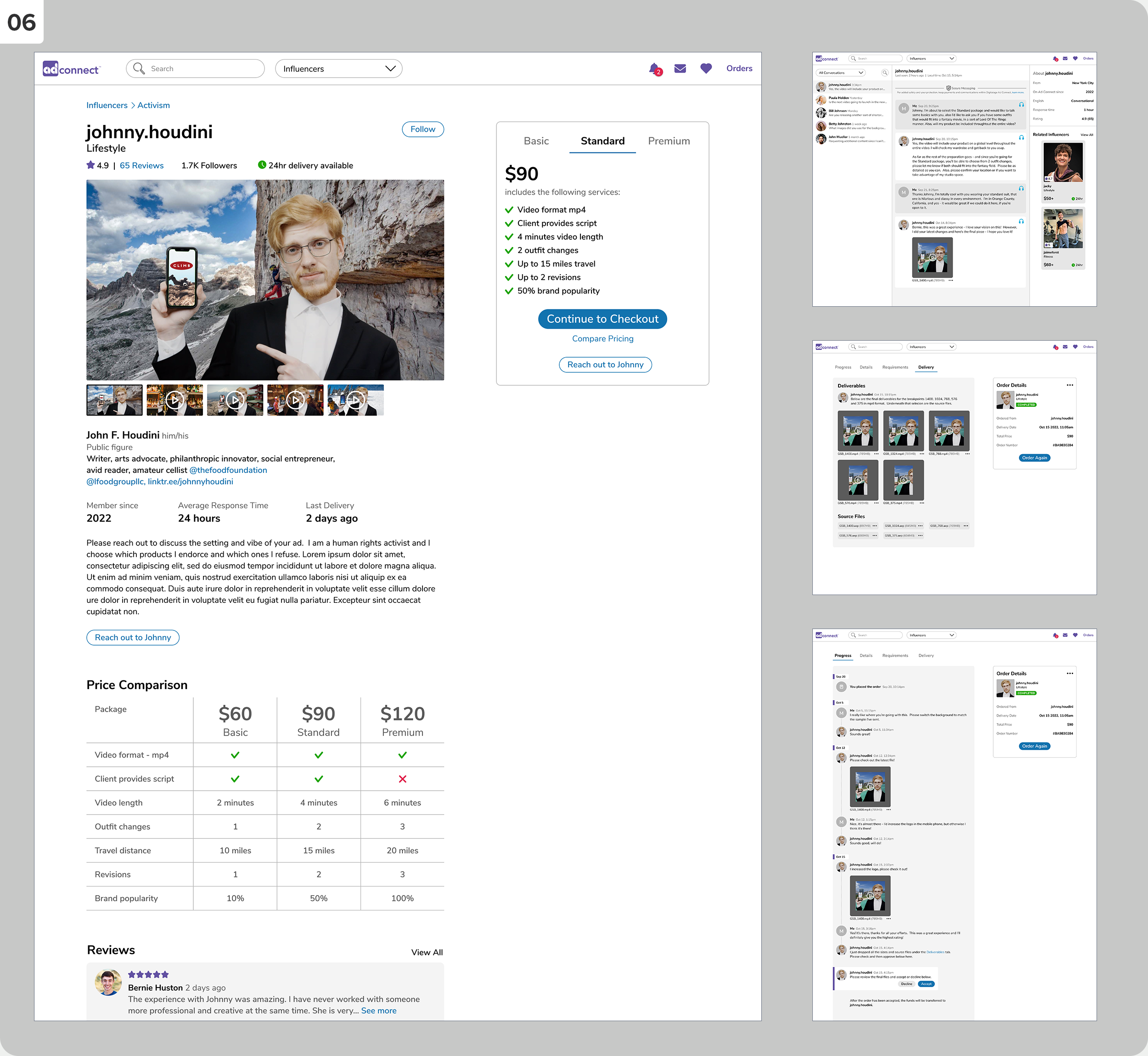The width and height of the screenshot is (1148, 1056).
Task: Open messages envelope icon in main profile header
Action: 680,68
